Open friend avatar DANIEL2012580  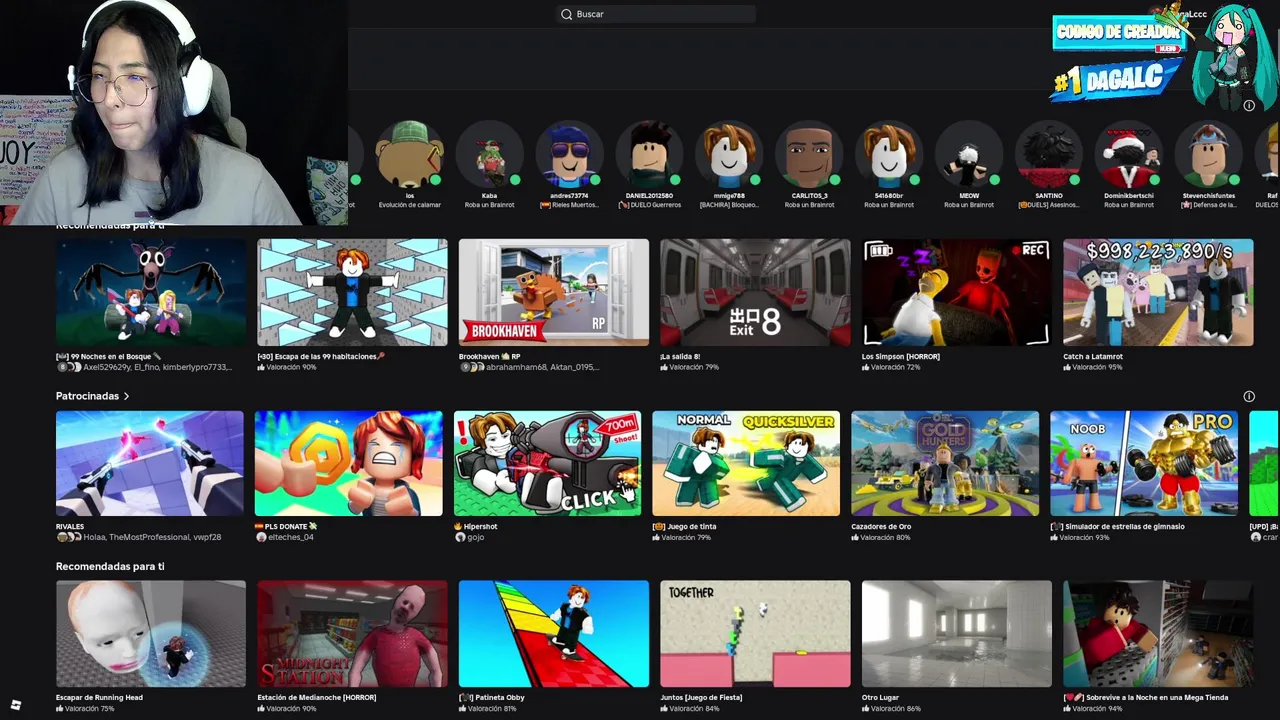point(649,155)
